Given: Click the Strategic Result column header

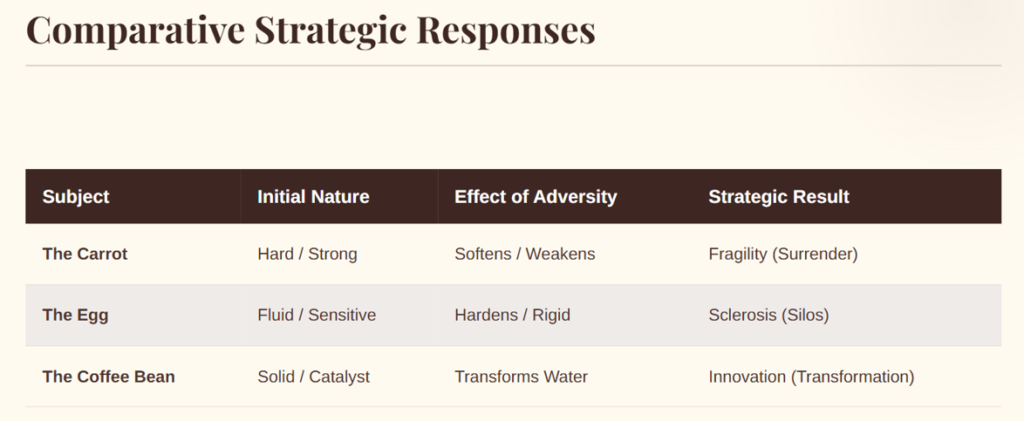Looking at the screenshot, I should click(778, 196).
